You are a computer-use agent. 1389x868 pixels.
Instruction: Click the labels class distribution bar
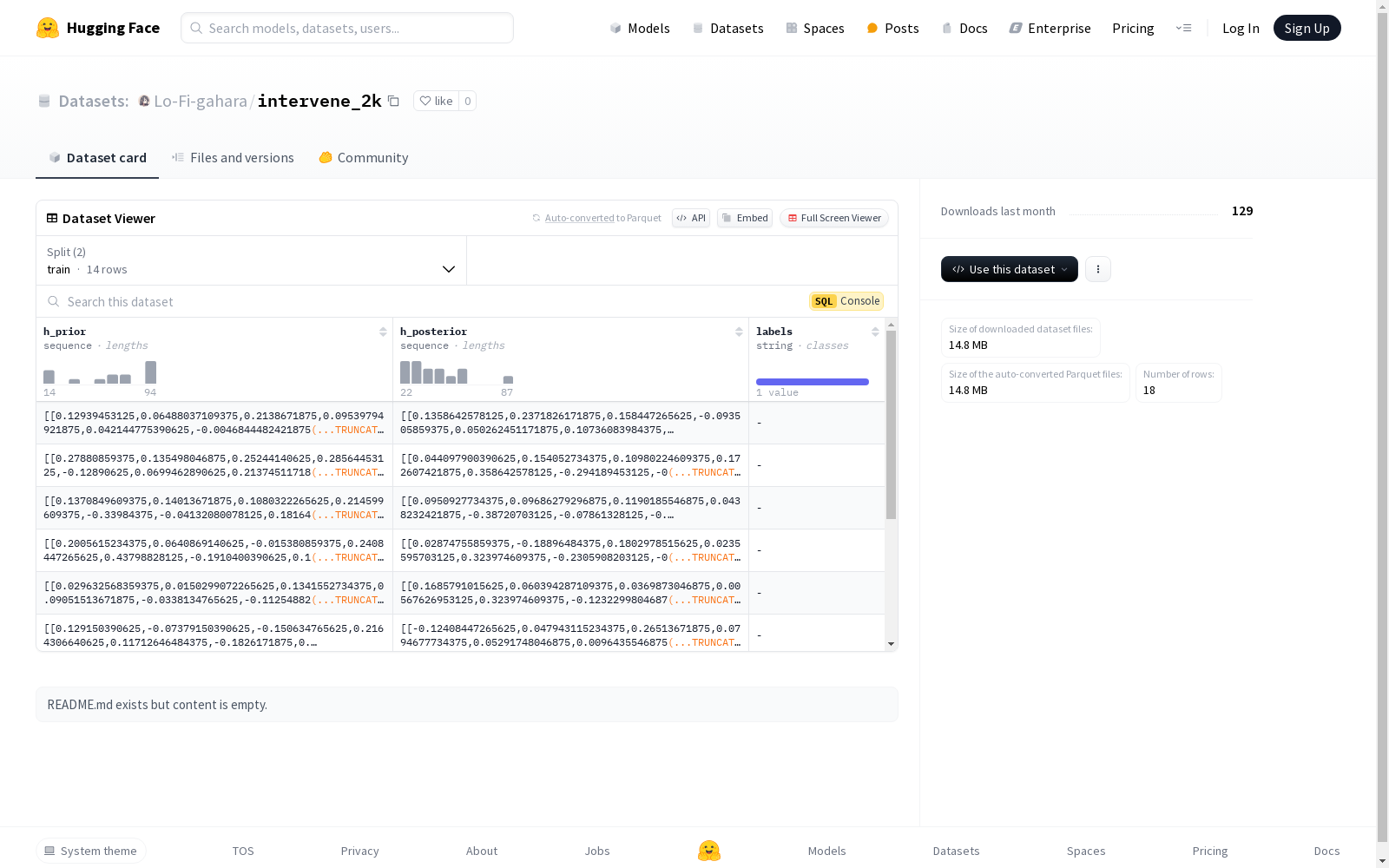click(x=813, y=382)
